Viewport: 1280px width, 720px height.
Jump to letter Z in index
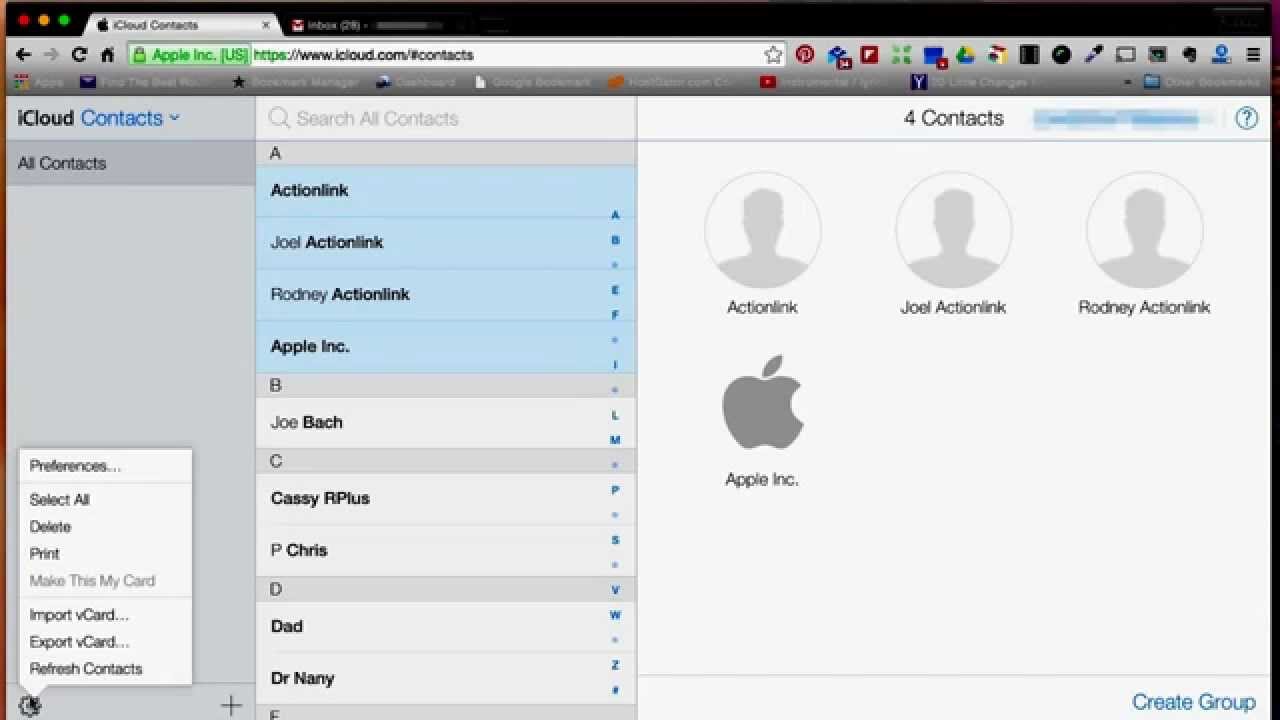[615, 665]
